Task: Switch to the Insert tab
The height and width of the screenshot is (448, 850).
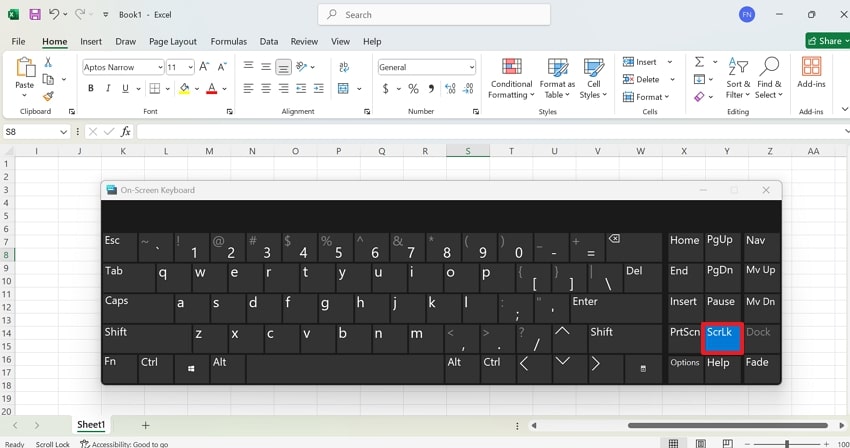Action: (91, 41)
